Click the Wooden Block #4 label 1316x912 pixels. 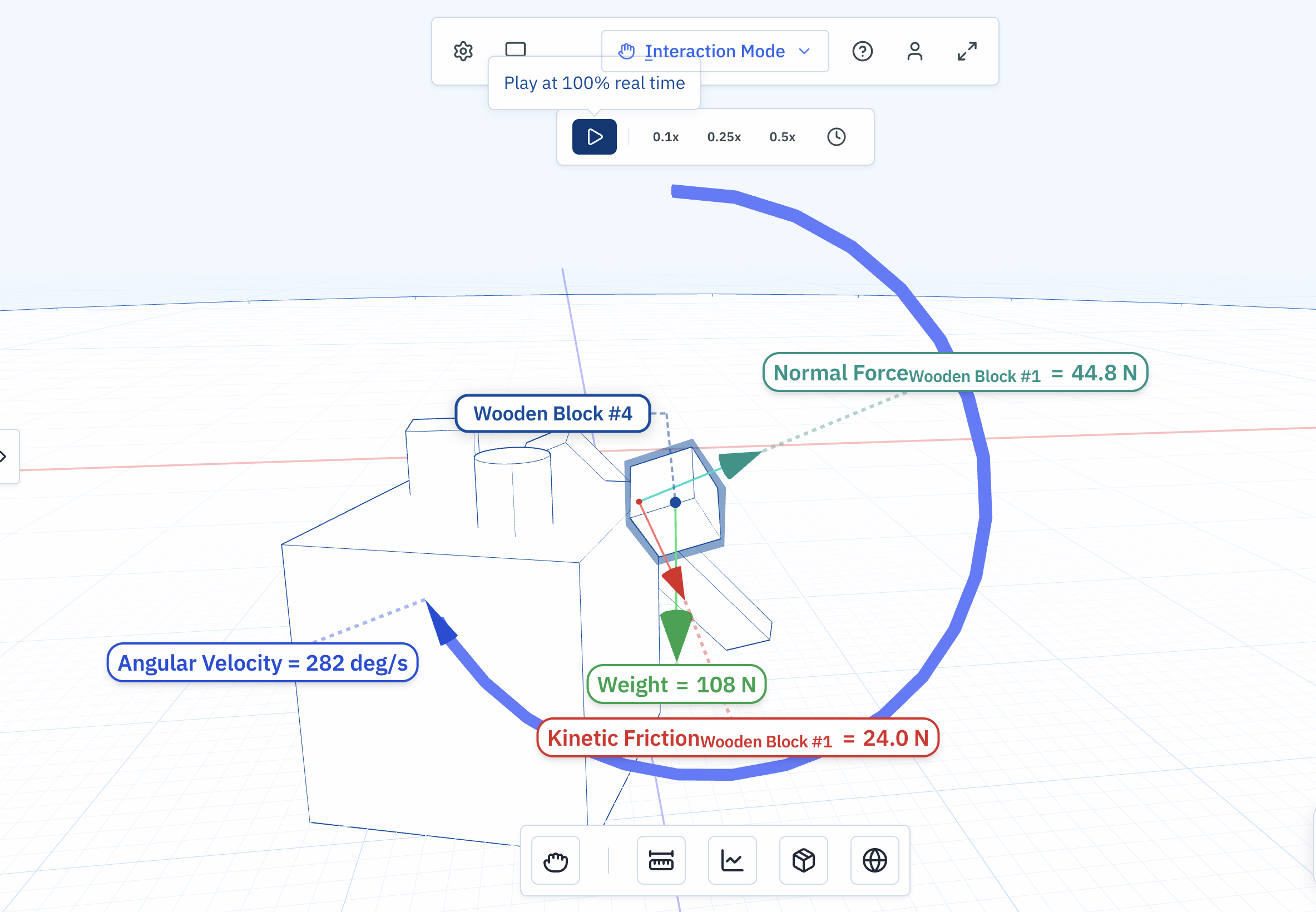(552, 414)
